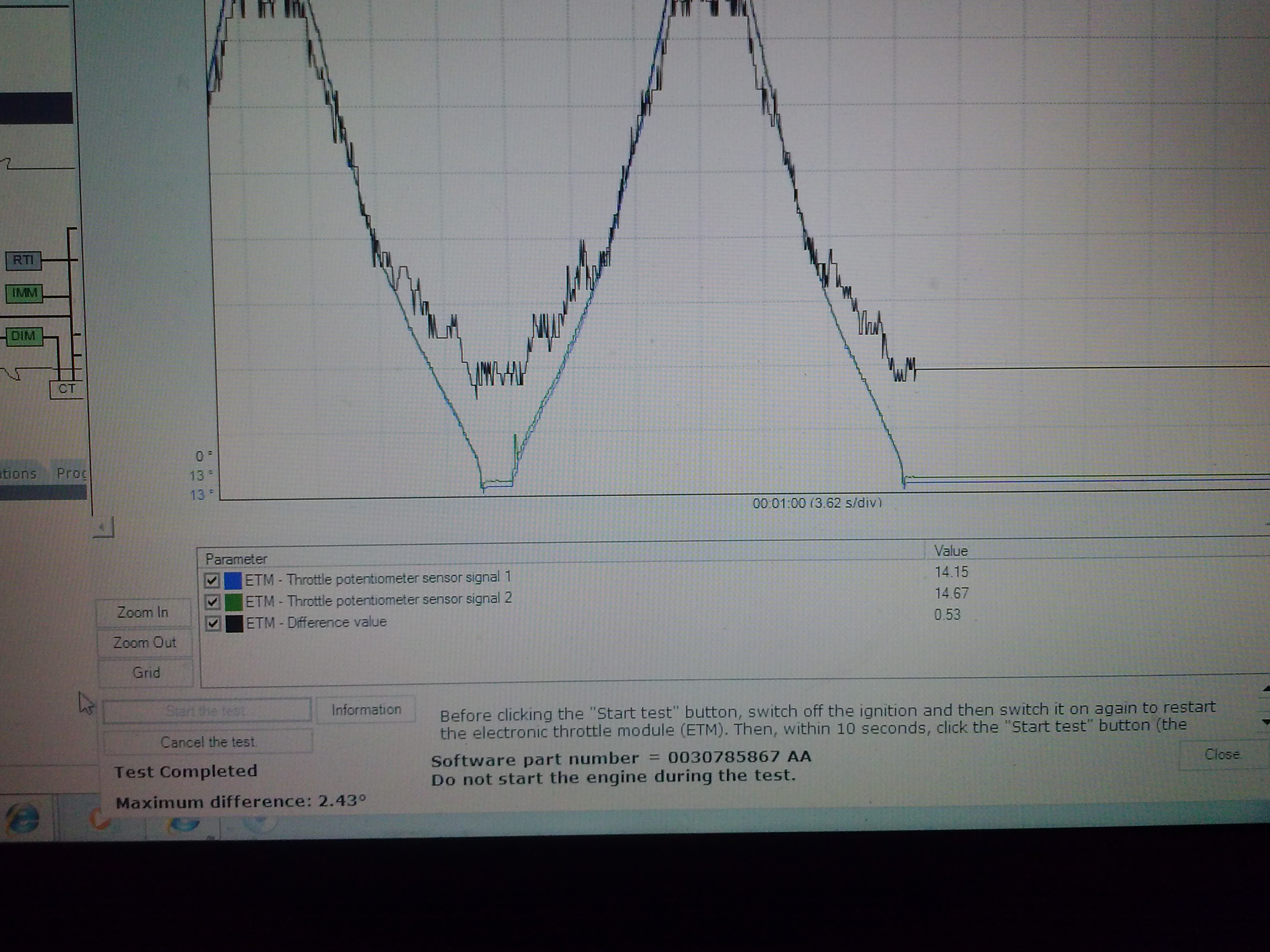Viewport: 1270px width, 952px height.
Task: Click the left scroll arrow below graph
Action: tap(103, 527)
